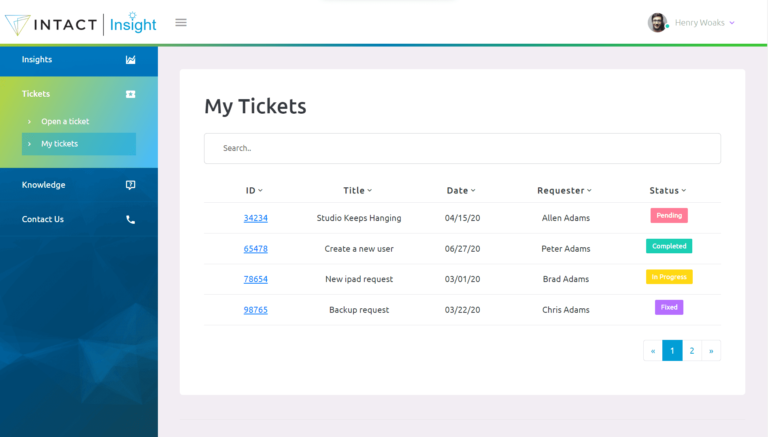Click the Insights chart icon

130,60
